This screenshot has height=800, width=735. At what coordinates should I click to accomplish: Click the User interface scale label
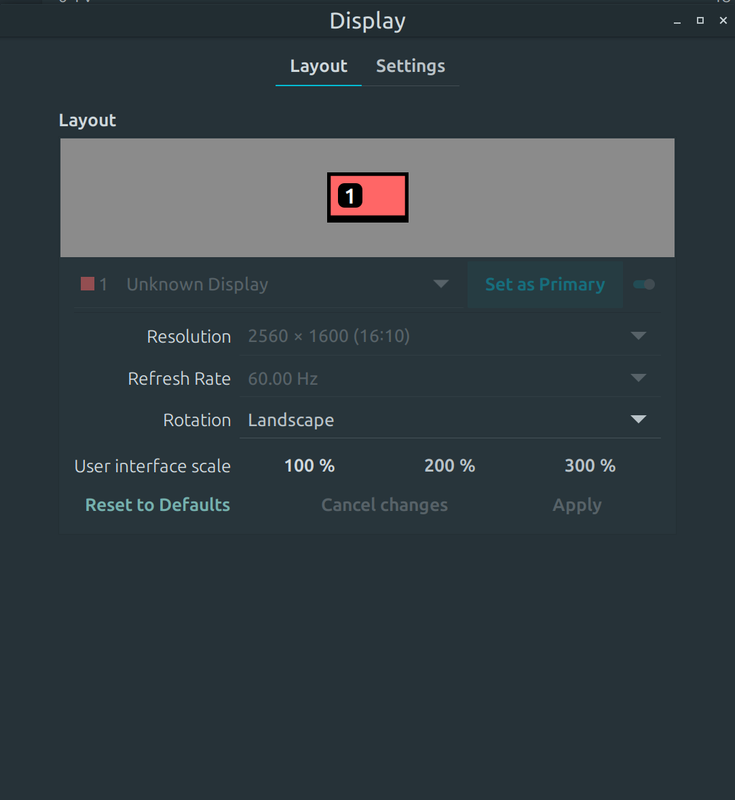click(153, 466)
